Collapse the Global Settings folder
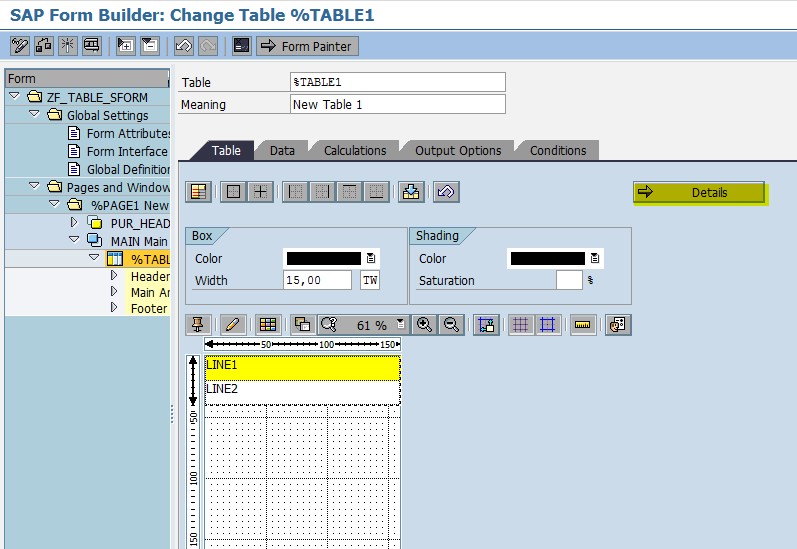Screen dimensions: 797x549 [x=34, y=114]
